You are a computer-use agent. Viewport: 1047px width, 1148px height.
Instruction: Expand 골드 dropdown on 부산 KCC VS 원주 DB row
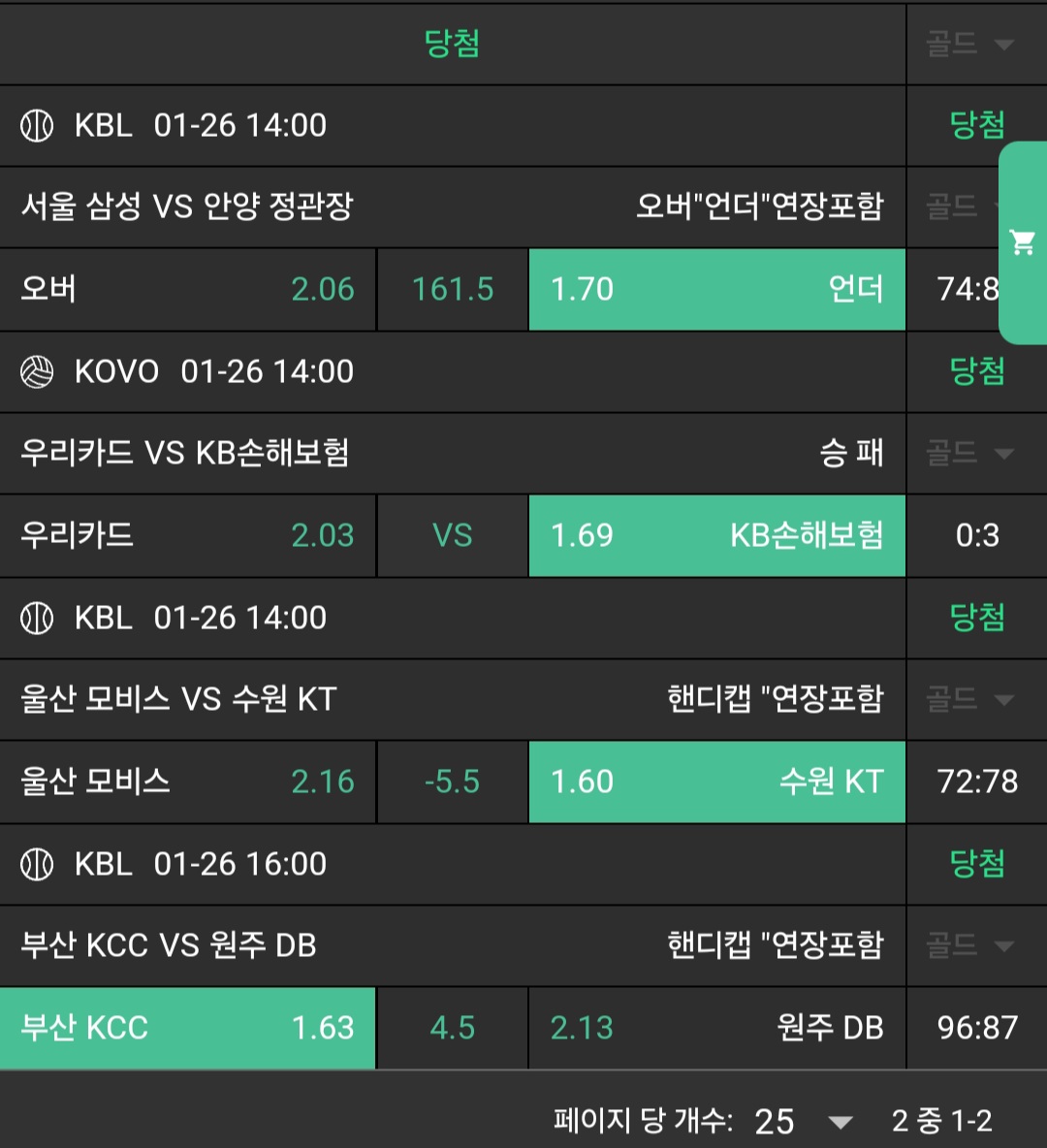coord(969,945)
